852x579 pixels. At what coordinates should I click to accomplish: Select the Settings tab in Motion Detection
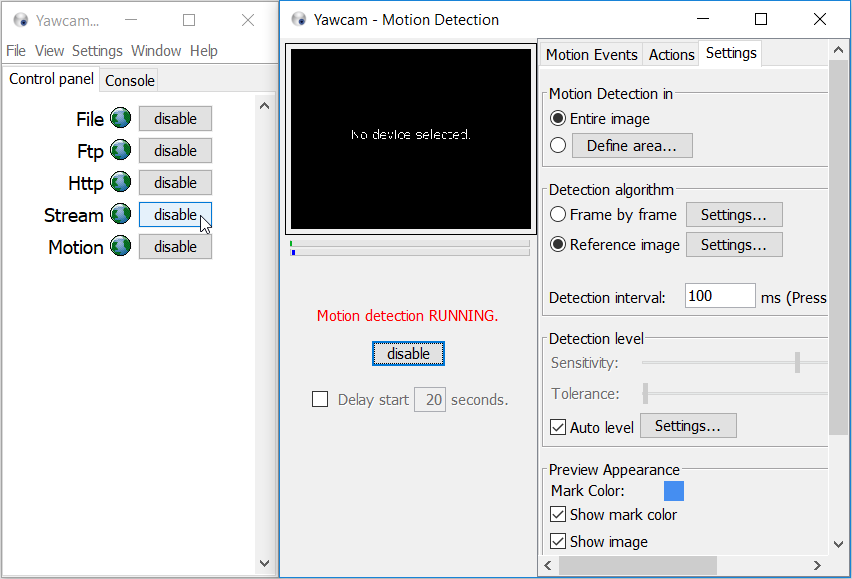pyautogui.click(x=731, y=53)
